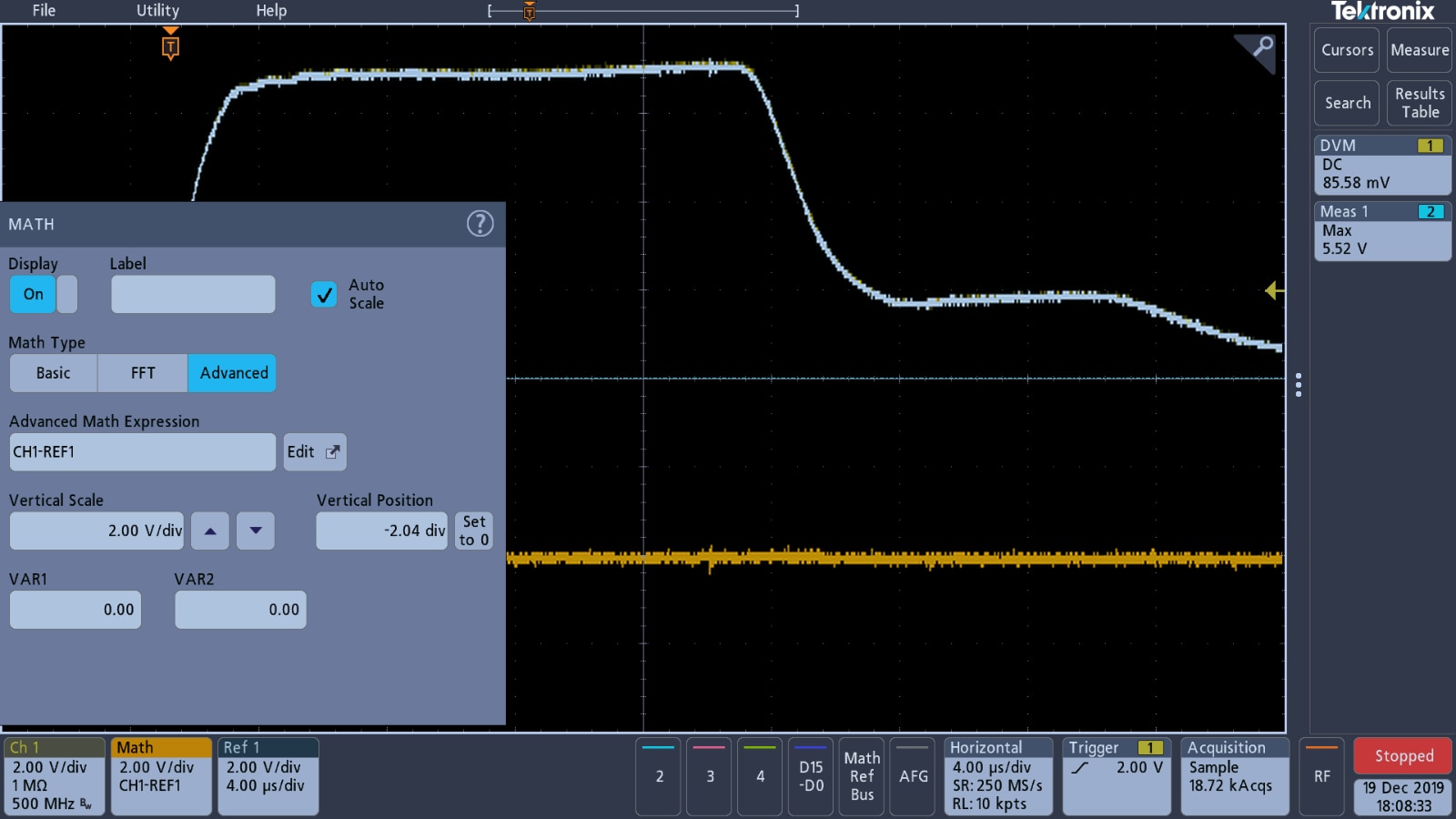Click the vertical scale up arrow
The width and height of the screenshot is (1456, 819).
(x=210, y=531)
